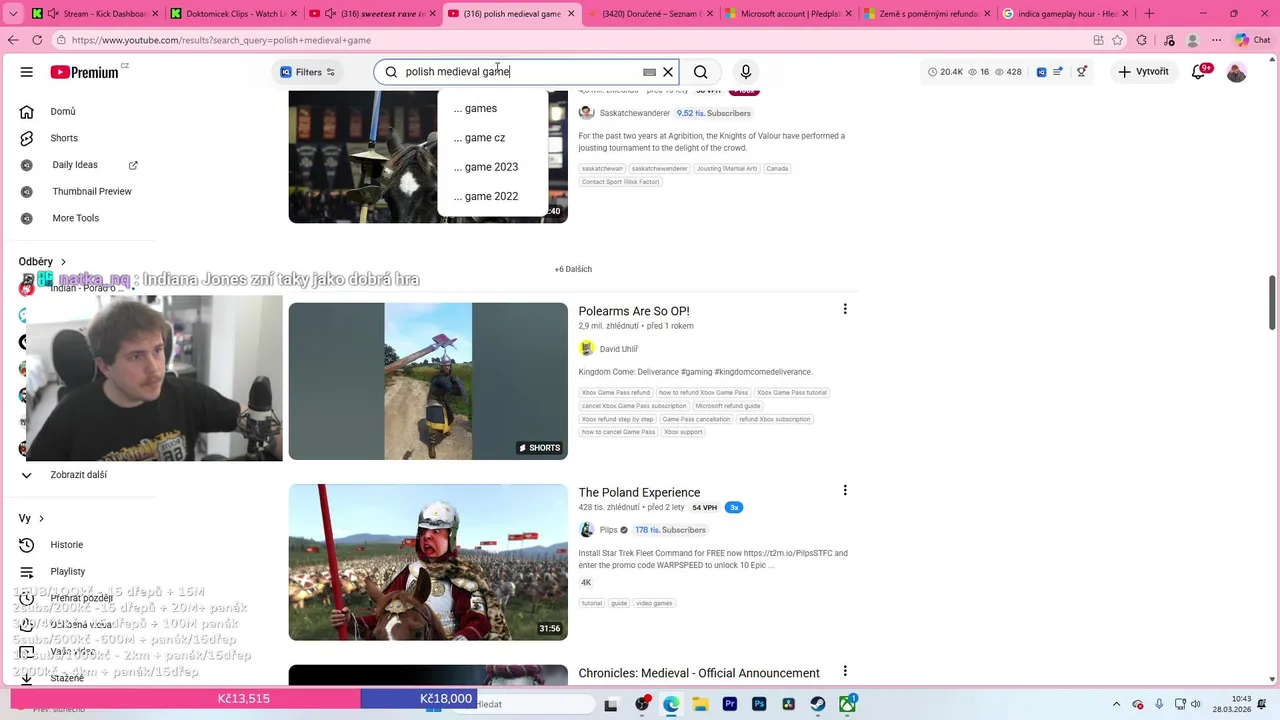
Task: Open 'The Poland Experience' title link
Action: pos(639,492)
